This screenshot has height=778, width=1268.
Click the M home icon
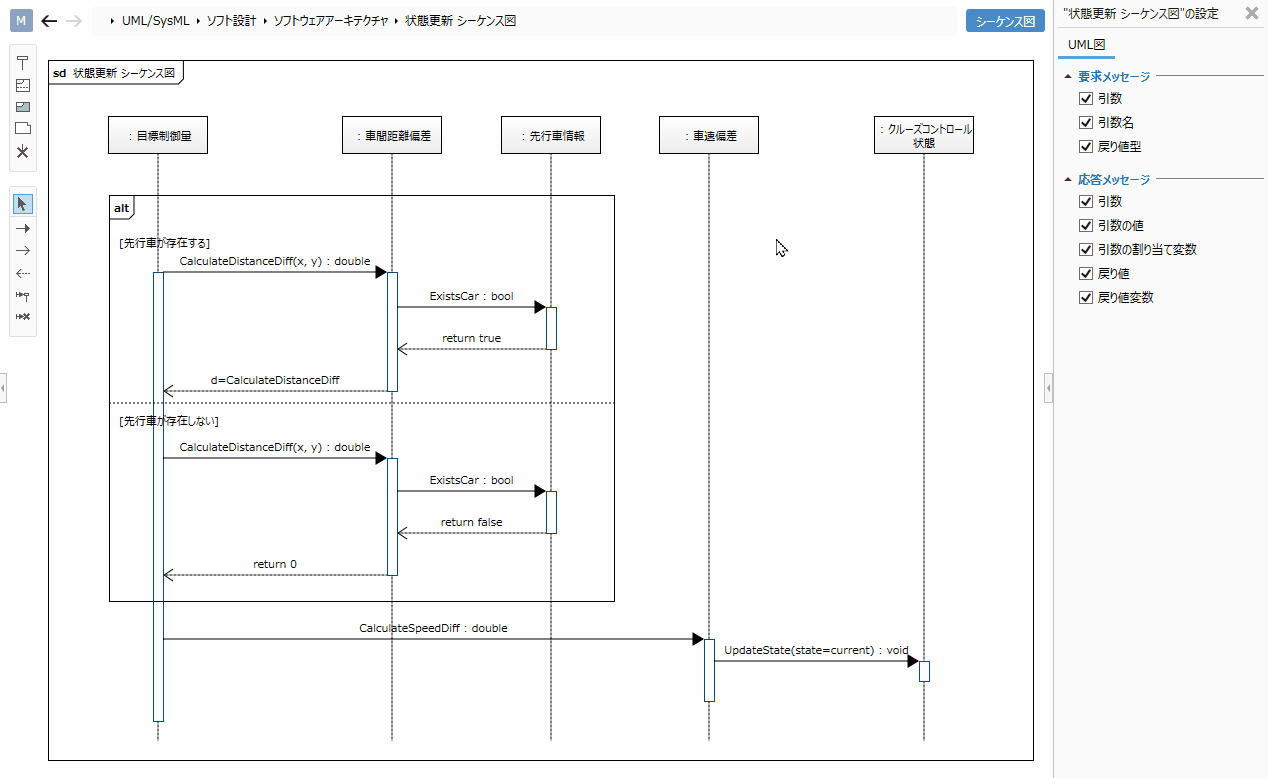click(x=21, y=21)
